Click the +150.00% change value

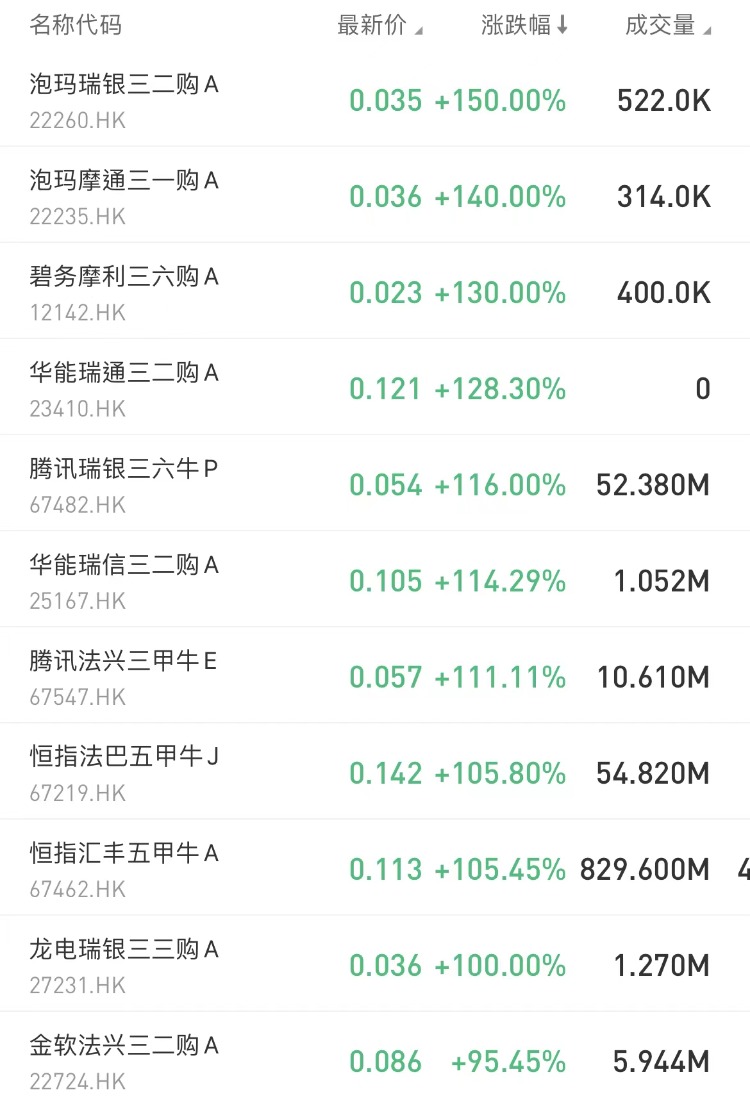(500, 101)
